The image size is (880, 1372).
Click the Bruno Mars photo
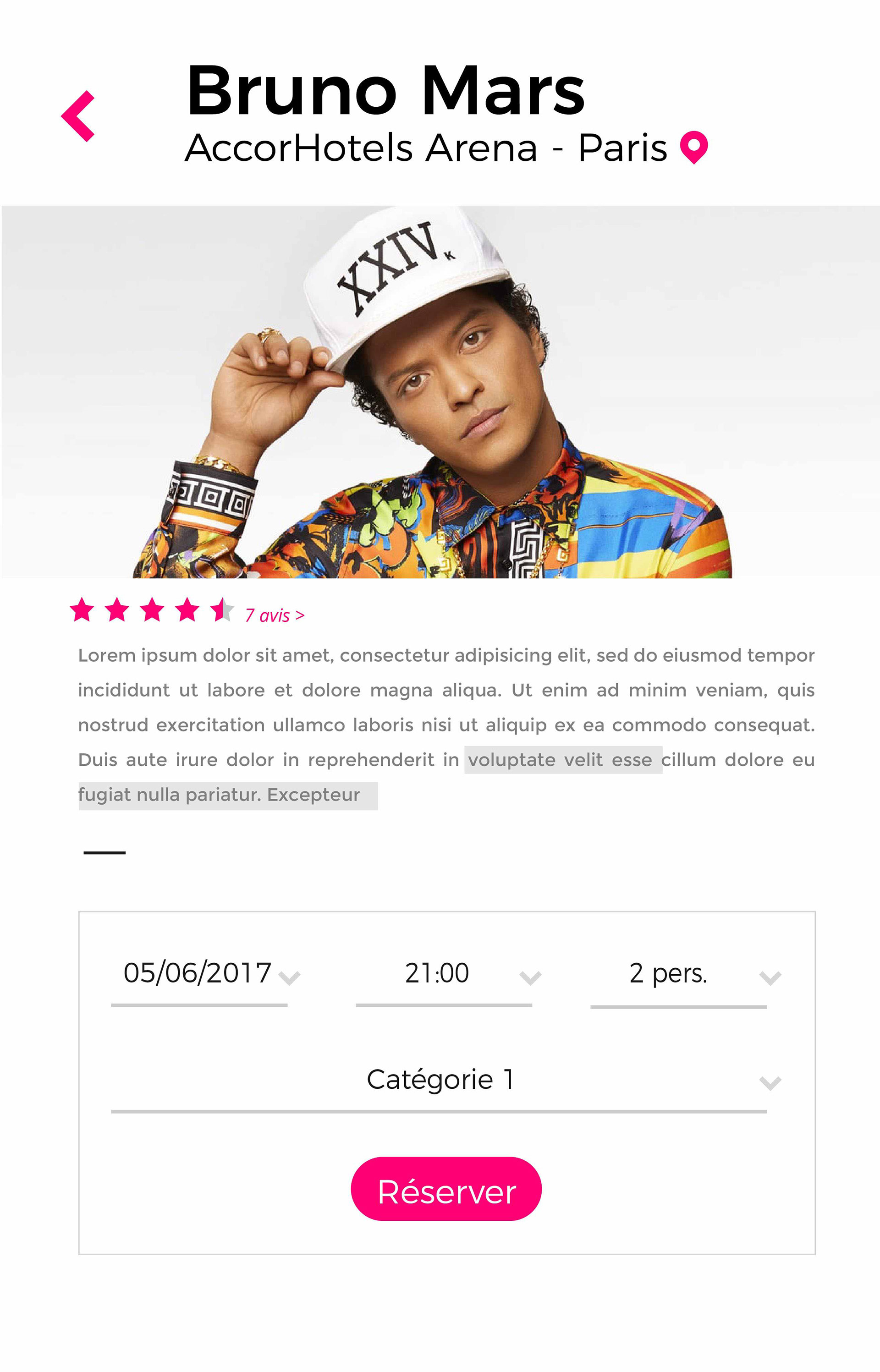440,392
